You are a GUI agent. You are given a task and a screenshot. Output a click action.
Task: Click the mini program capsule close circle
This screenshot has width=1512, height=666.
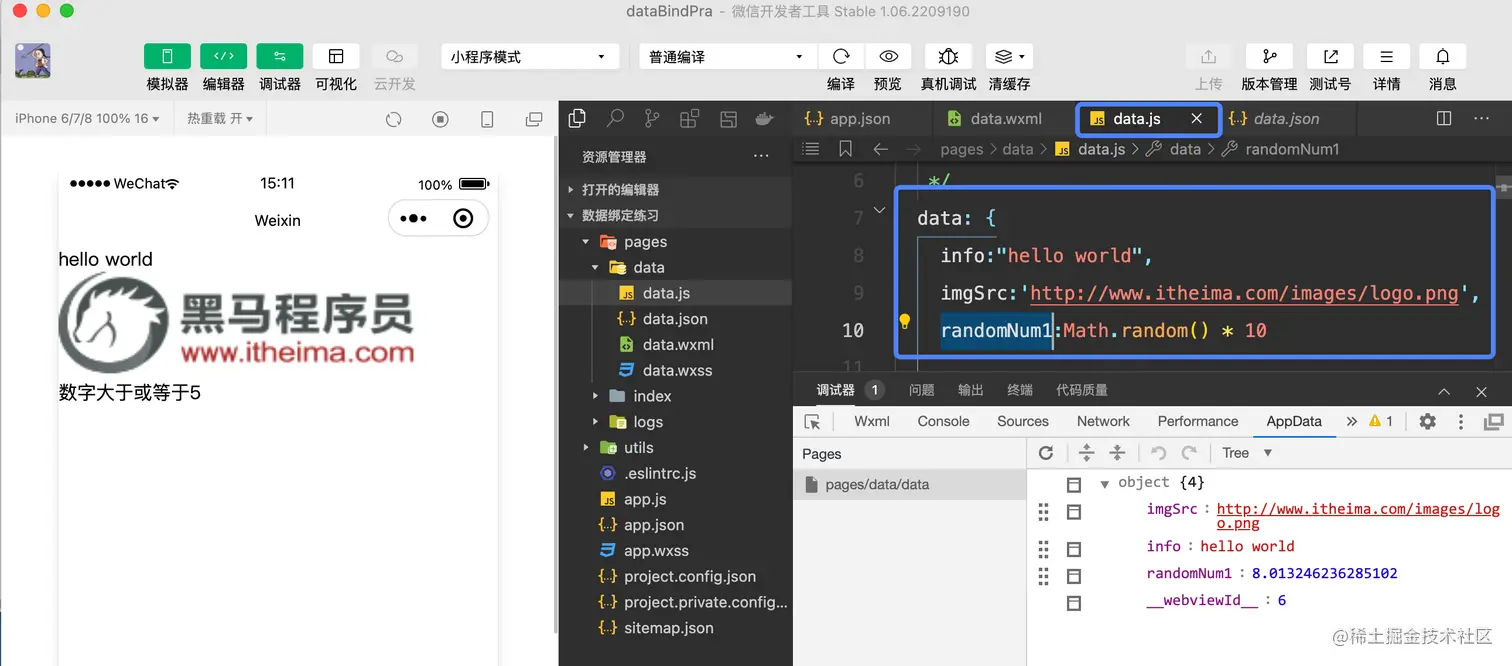click(463, 218)
